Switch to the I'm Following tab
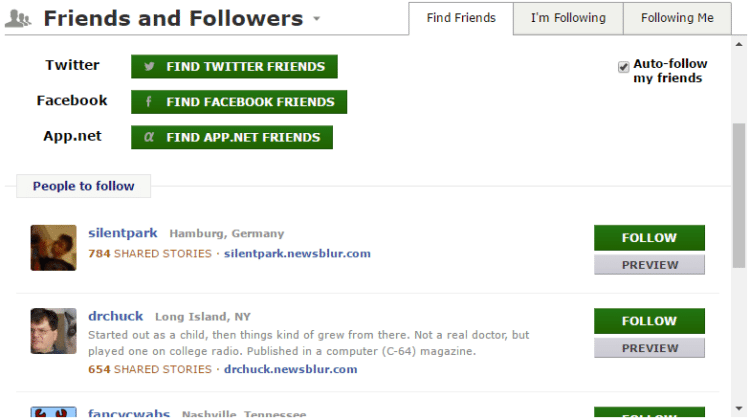 (568, 18)
